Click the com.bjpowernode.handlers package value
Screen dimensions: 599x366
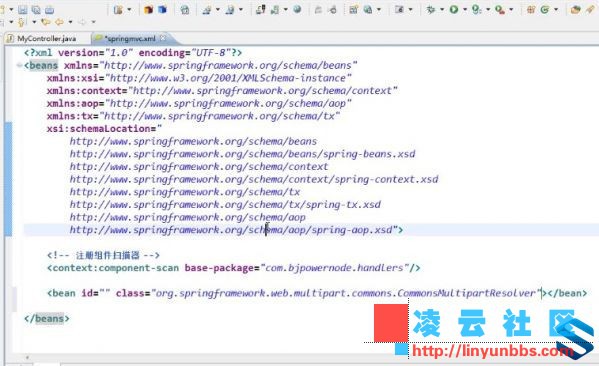(334, 267)
